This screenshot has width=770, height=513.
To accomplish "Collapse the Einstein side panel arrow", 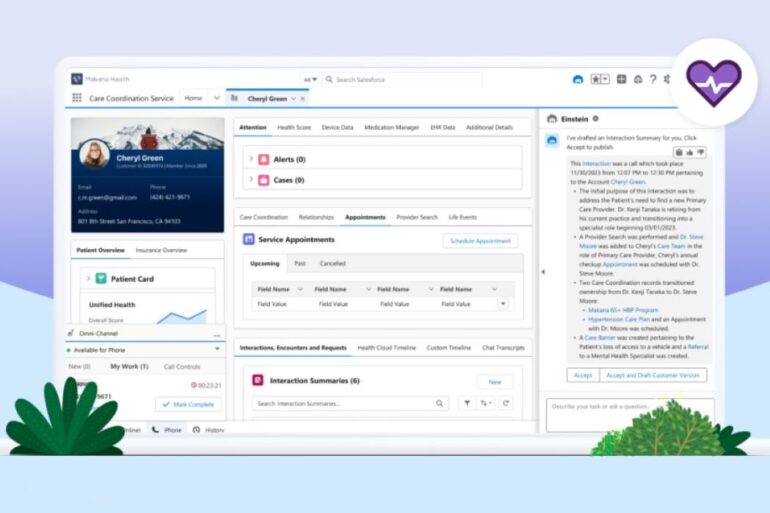I will click(542, 272).
